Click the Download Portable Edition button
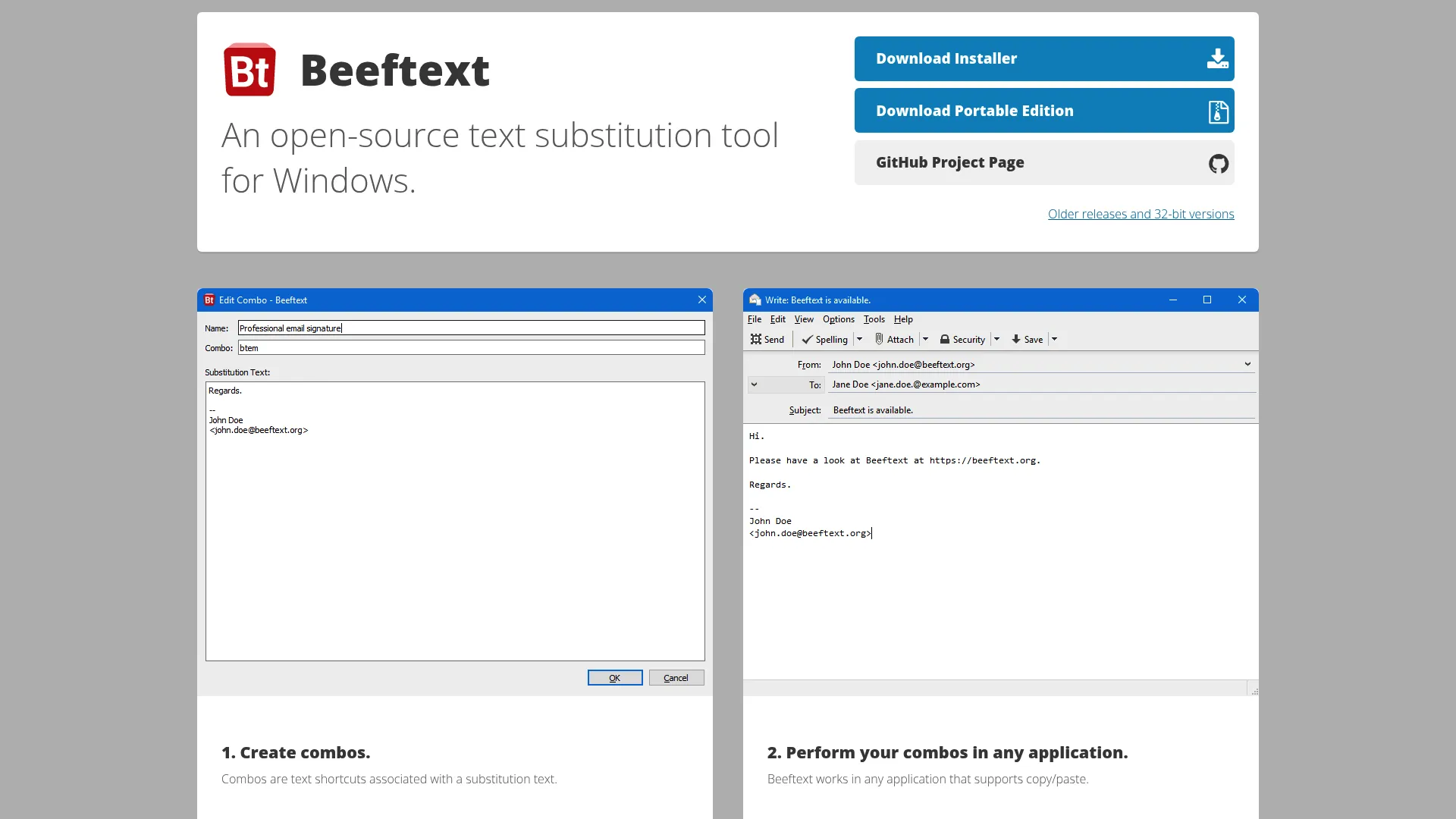The image size is (1456, 819). click(1044, 111)
